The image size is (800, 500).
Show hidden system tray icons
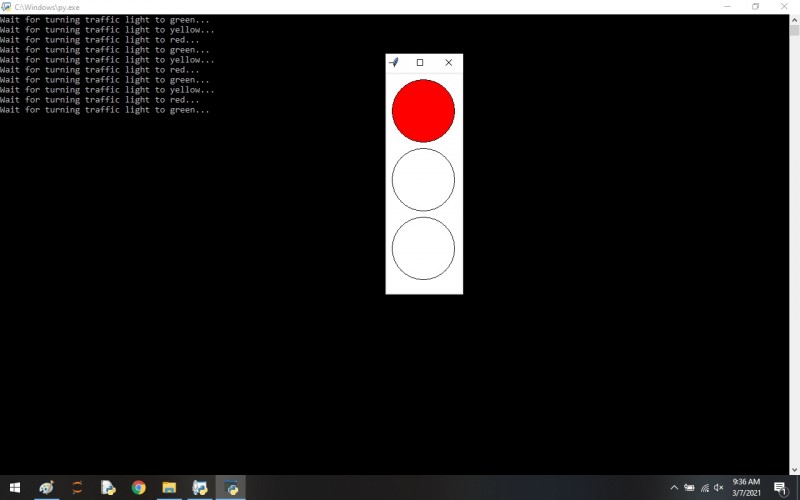(674, 488)
